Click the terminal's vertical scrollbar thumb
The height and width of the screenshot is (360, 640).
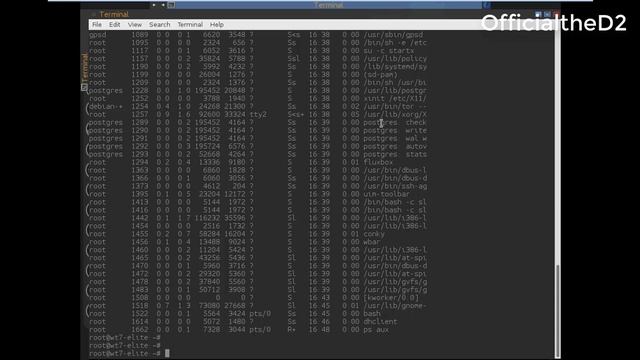[x=557, y=310]
